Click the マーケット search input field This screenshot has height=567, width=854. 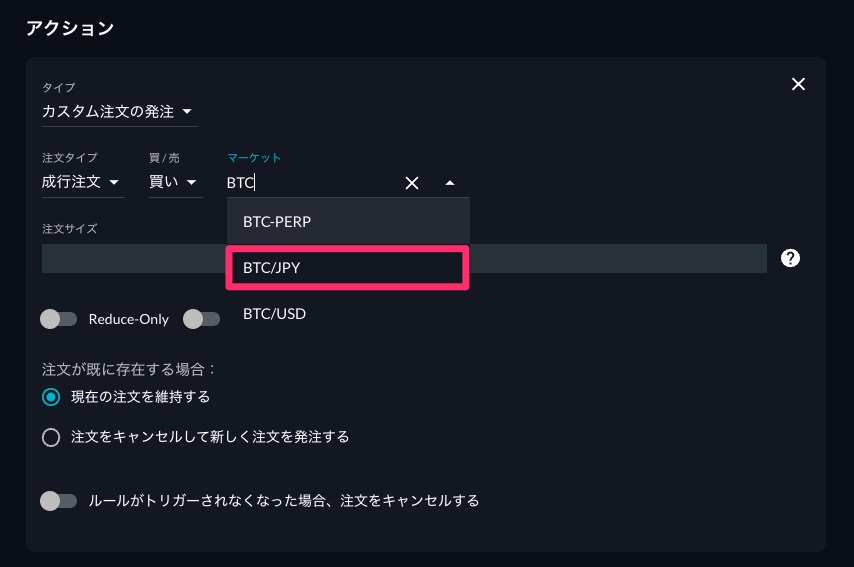[313, 183]
